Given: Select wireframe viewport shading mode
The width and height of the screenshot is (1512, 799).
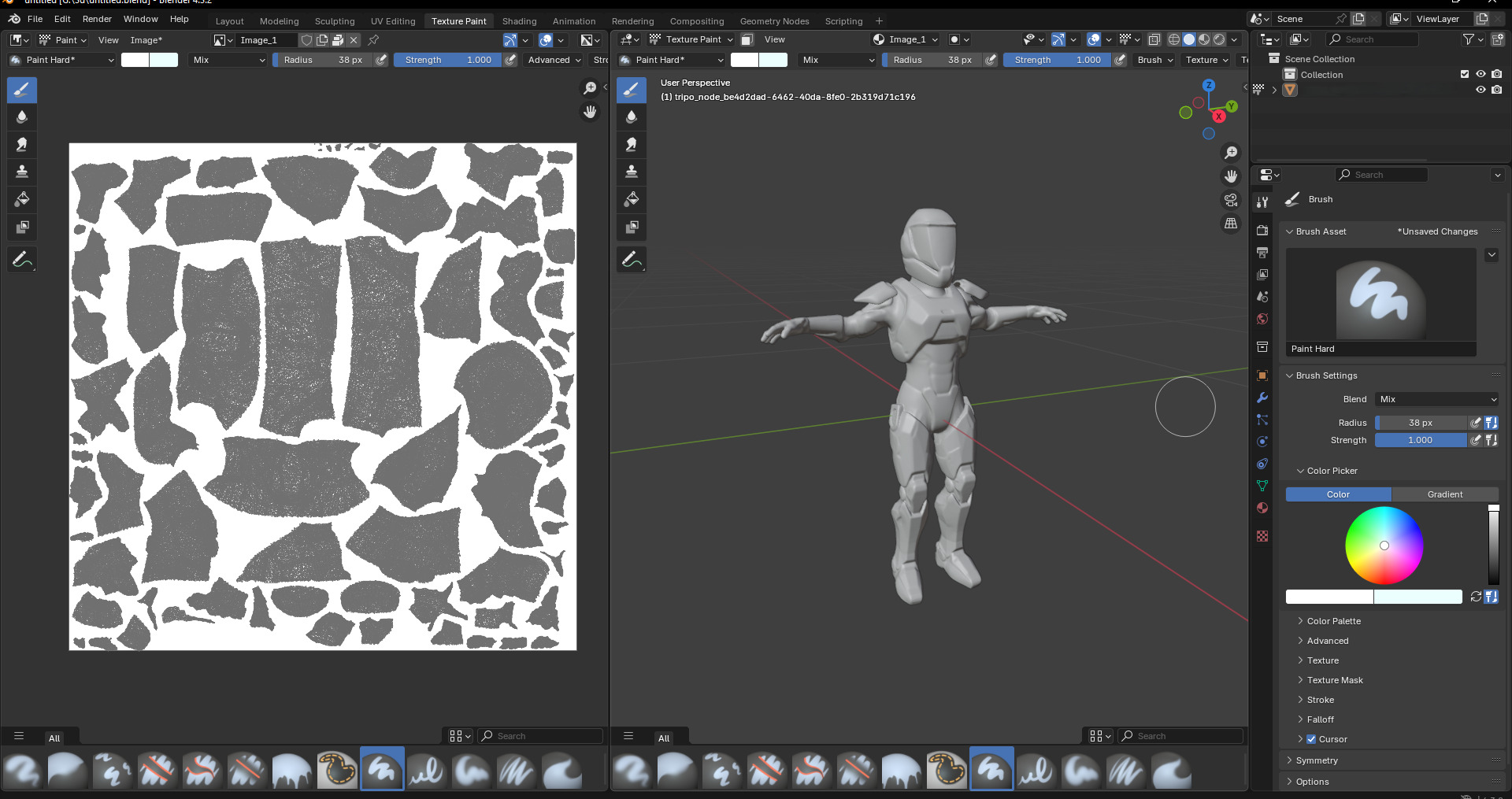Looking at the screenshot, I should click(1174, 39).
